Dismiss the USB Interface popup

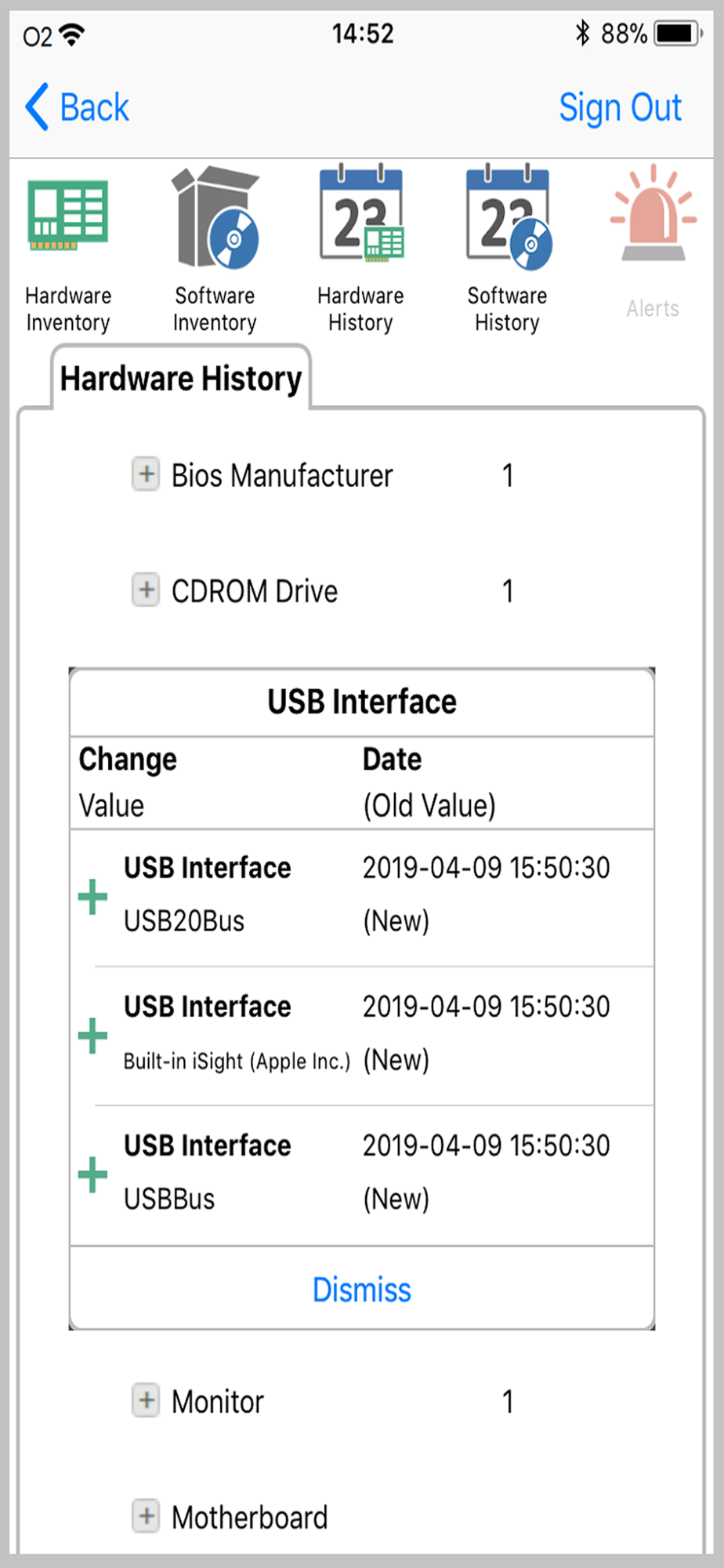[361, 1290]
